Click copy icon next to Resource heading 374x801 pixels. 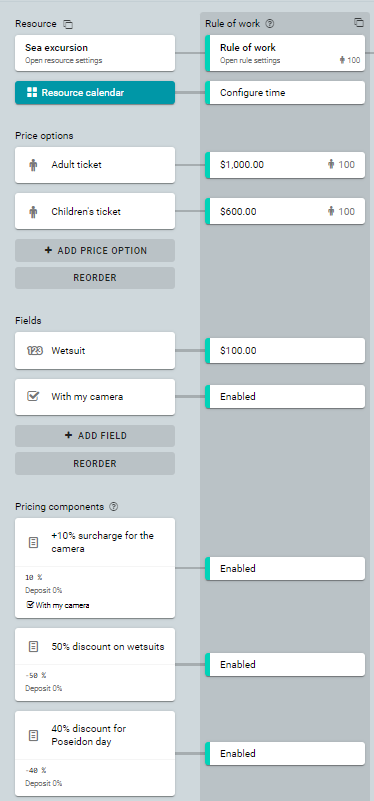point(68,24)
